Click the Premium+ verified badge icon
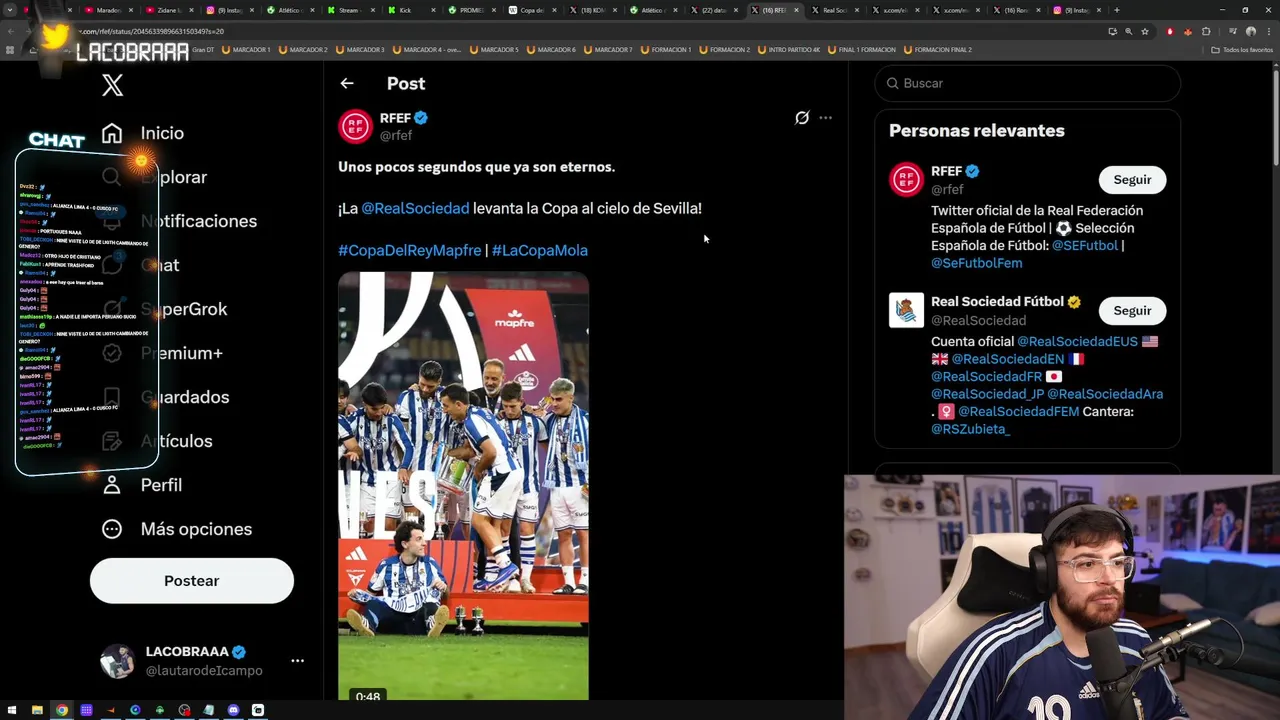 click(112, 353)
